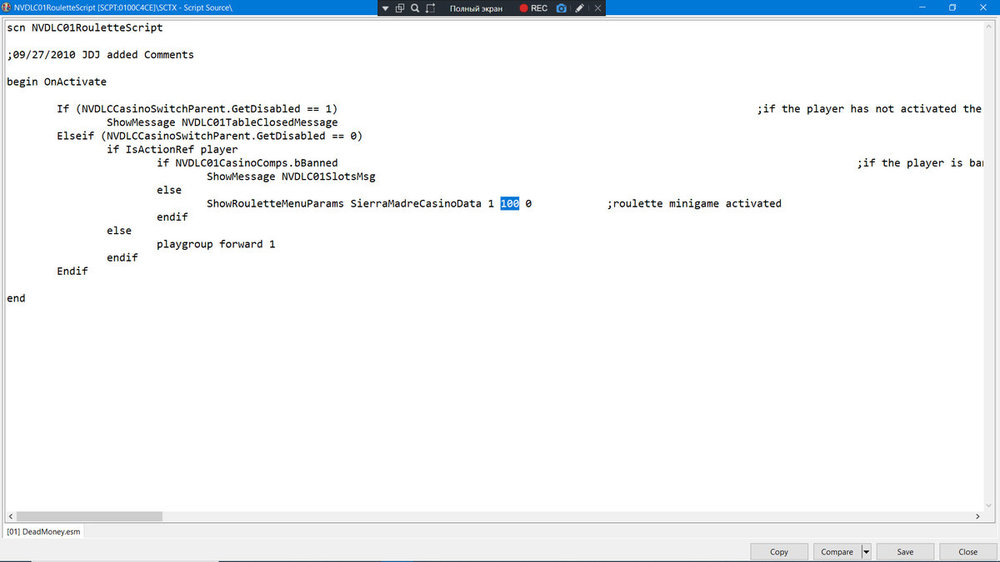This screenshot has width=1000, height=562.
Task: Expand the Compare dropdown arrow
Action: (x=866, y=552)
